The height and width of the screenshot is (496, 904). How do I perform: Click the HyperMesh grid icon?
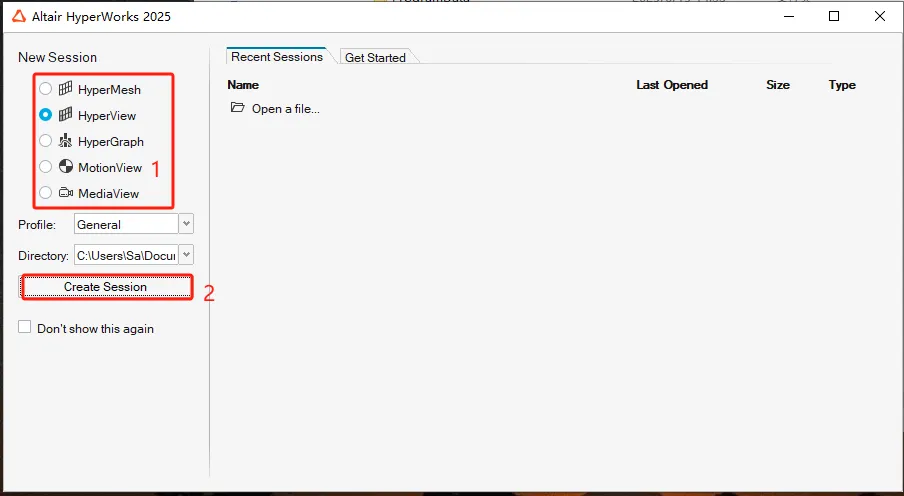tap(66, 88)
